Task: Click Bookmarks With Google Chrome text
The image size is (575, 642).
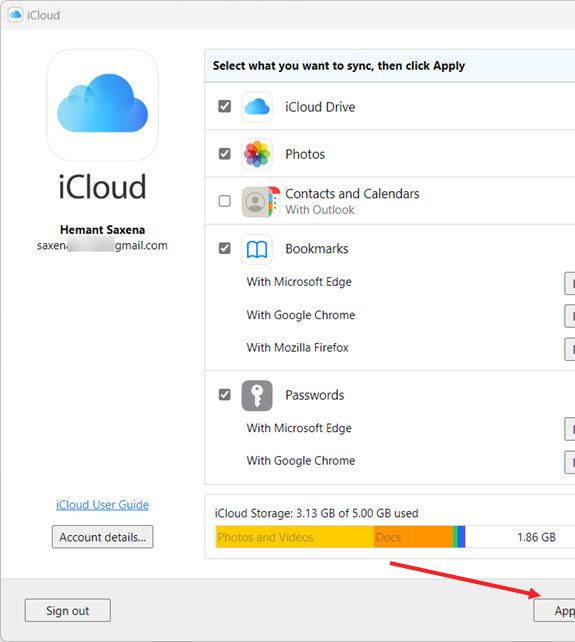Action: click(301, 315)
